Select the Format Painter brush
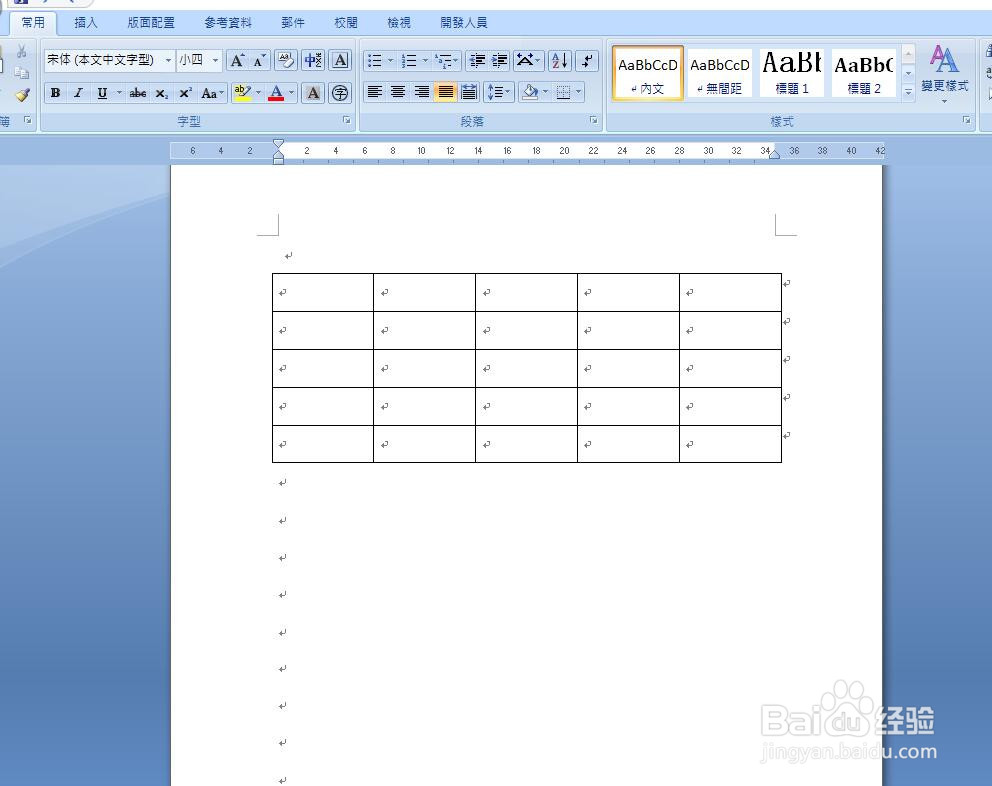Viewport: 992px width, 786px height. pos(22,95)
